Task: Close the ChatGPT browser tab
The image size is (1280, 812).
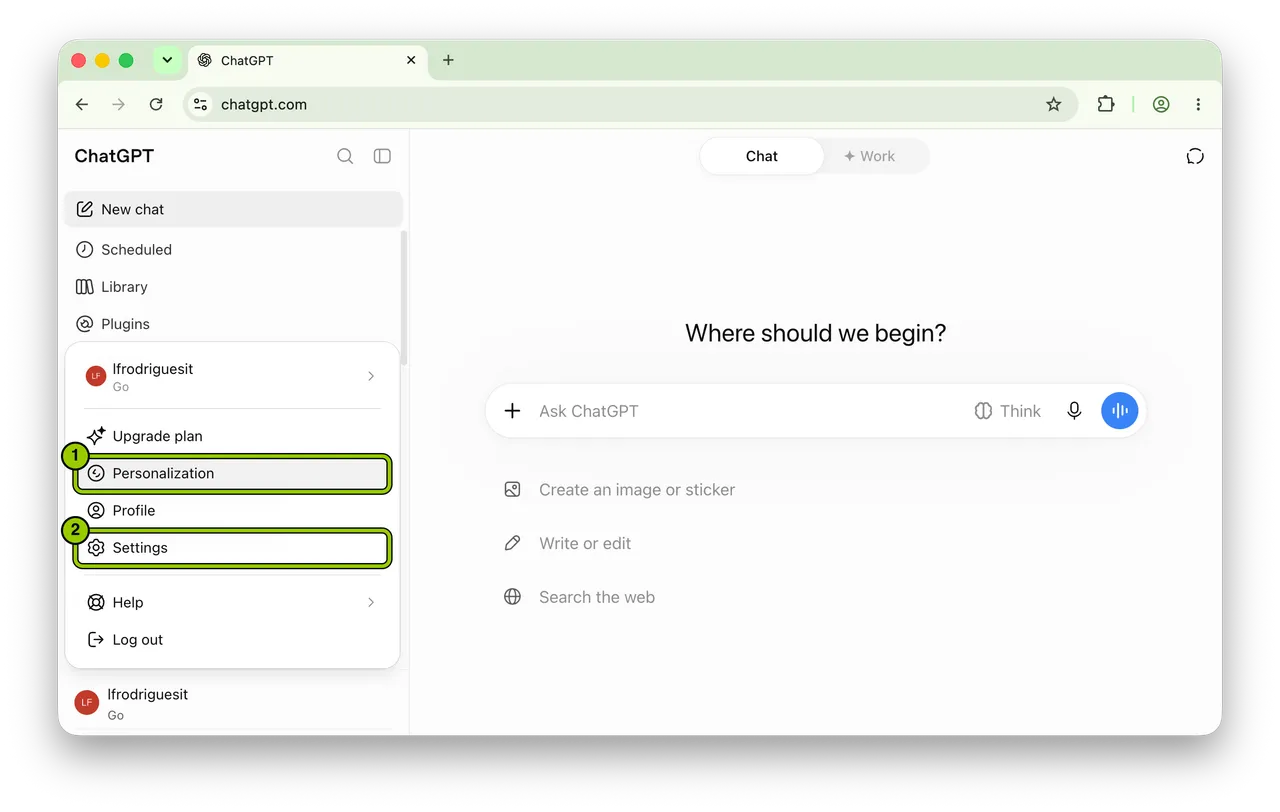Action: pyautogui.click(x=411, y=60)
